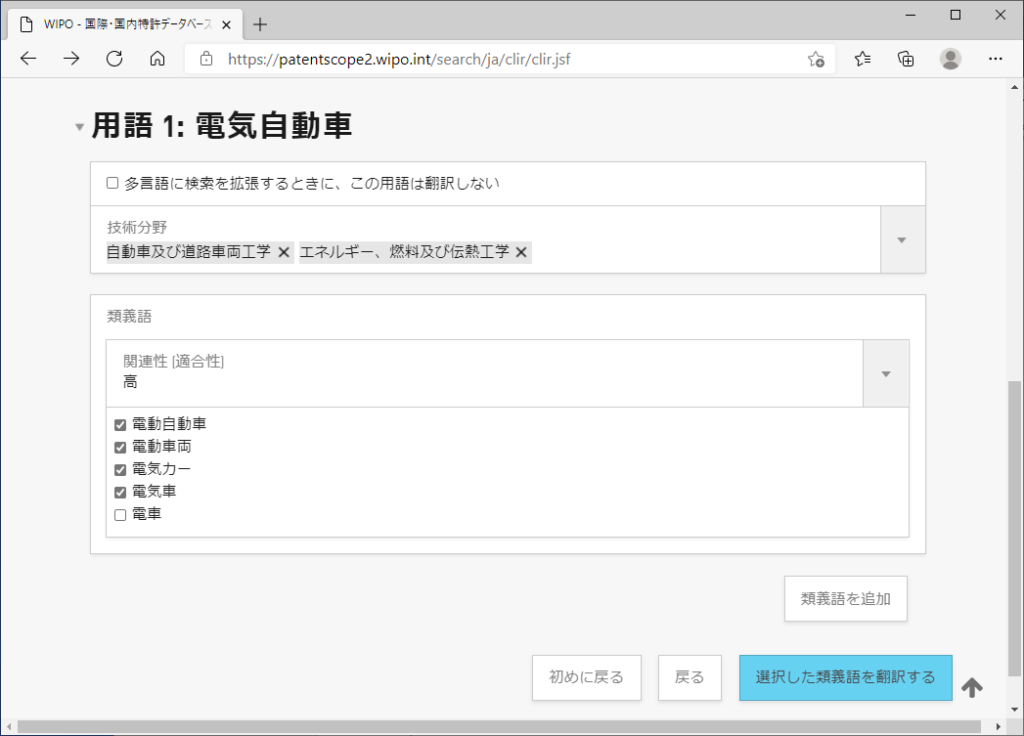Click 選択した類義語を翻訳する button

tap(845, 678)
